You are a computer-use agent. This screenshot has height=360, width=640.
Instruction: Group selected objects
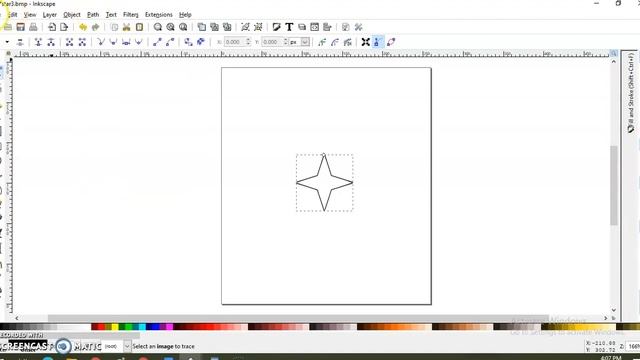[x=245, y=27]
